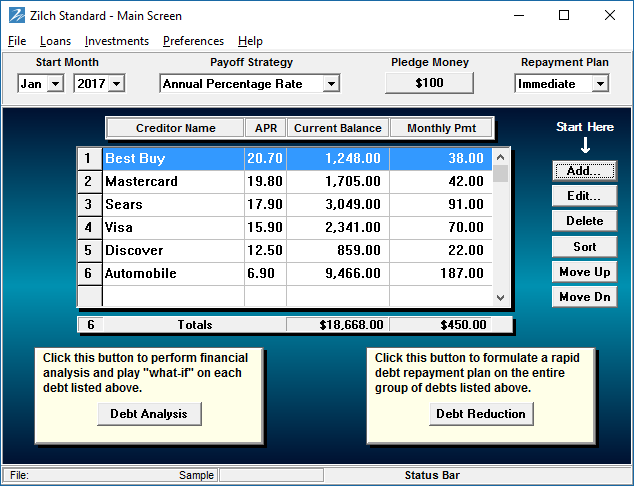Screen dimensions: 634x486
Task: Click the Totals label
Action: [195, 325]
